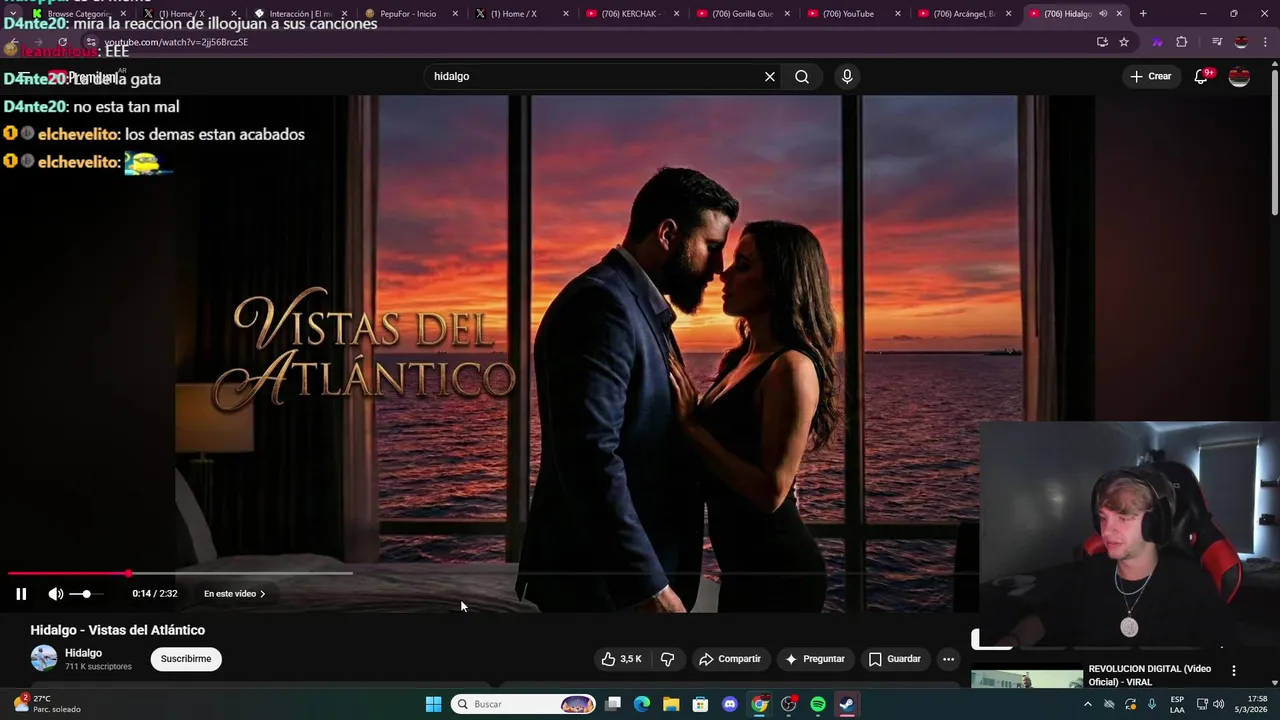
Task: Open Discord from the taskbar
Action: [x=730, y=704]
